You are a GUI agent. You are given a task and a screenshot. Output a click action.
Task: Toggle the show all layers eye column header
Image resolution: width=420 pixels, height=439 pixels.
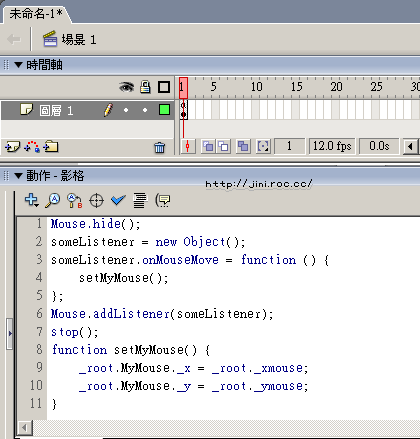(126, 87)
